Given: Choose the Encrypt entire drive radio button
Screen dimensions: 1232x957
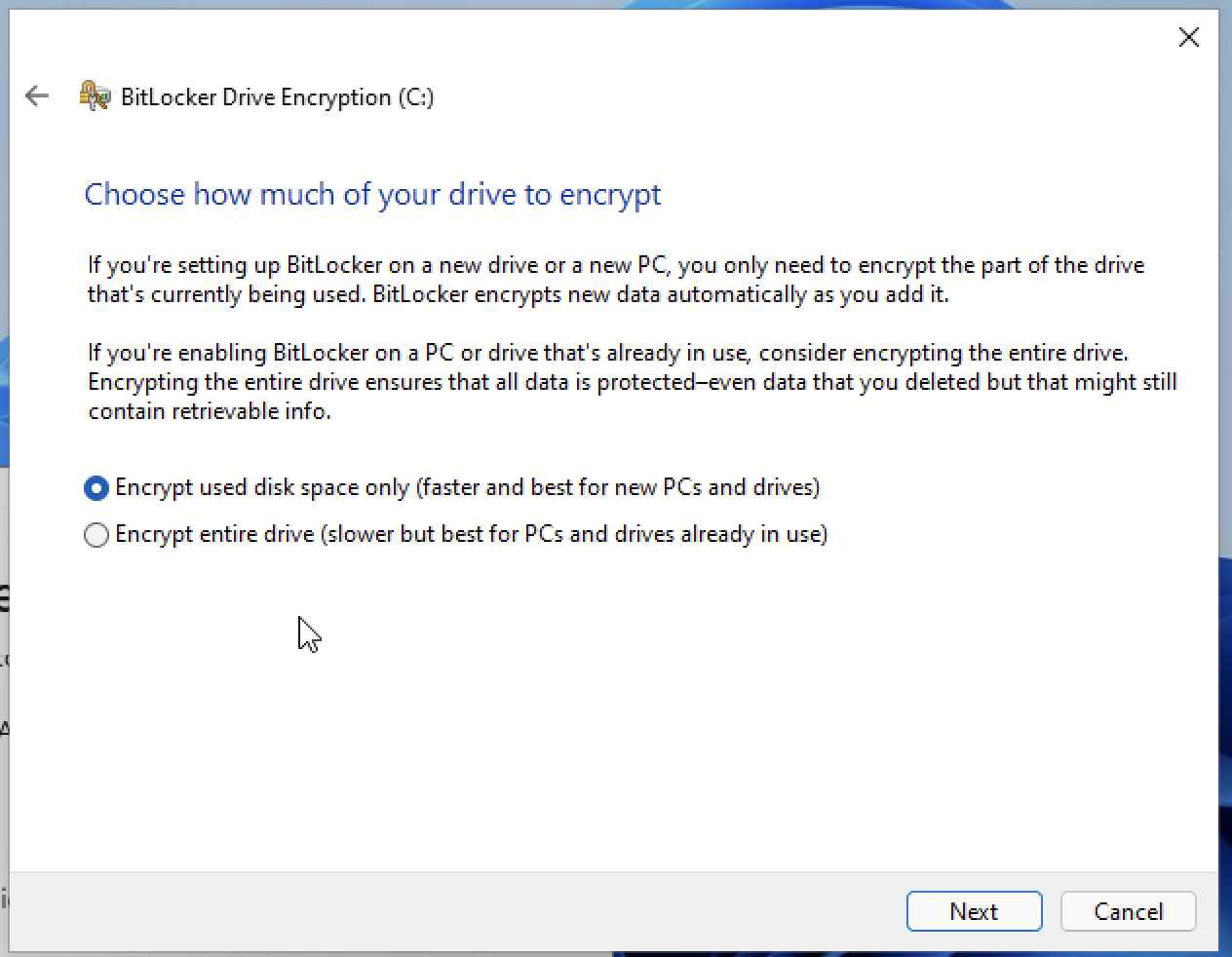Looking at the screenshot, I should point(96,535).
